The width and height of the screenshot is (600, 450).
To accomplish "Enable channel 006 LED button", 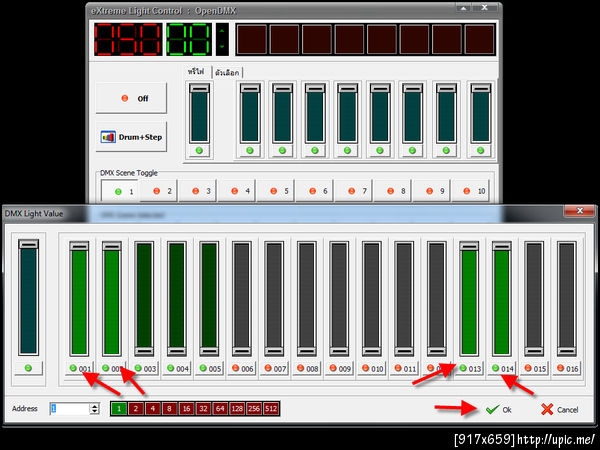I will coord(241,368).
